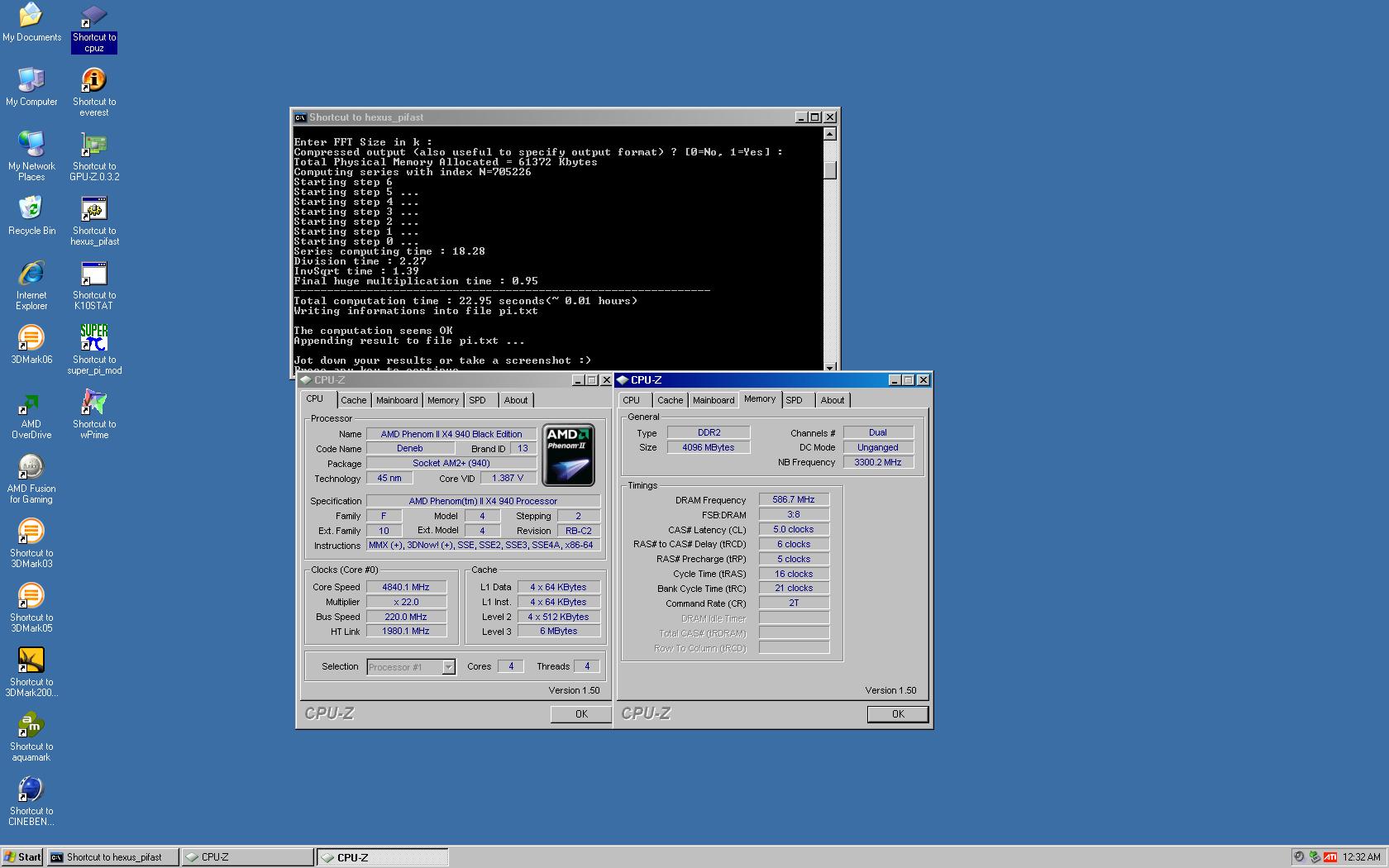The height and width of the screenshot is (868, 1389).
Task: Click the Command Rate value 2T
Action: (794, 603)
